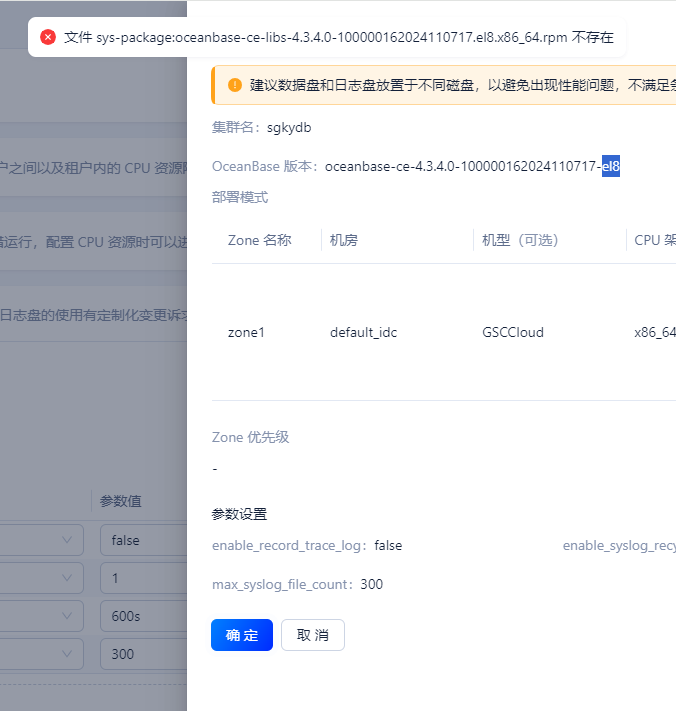Click the false value after enable_record_trace_log
Viewport: 676px width, 711px height.
(388, 545)
